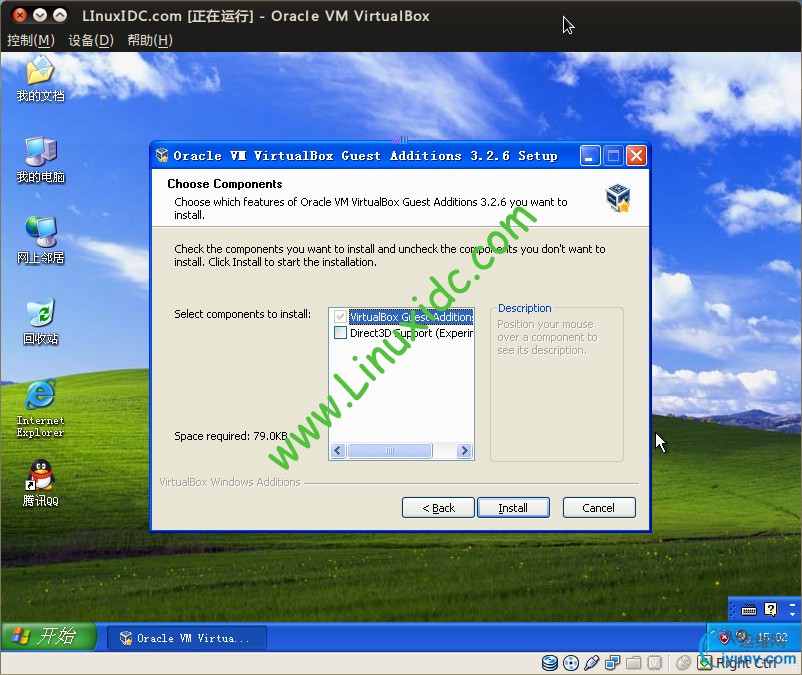The height and width of the screenshot is (675, 802).
Task: Click the taskbar clock showing 15:02
Action: (x=772, y=637)
